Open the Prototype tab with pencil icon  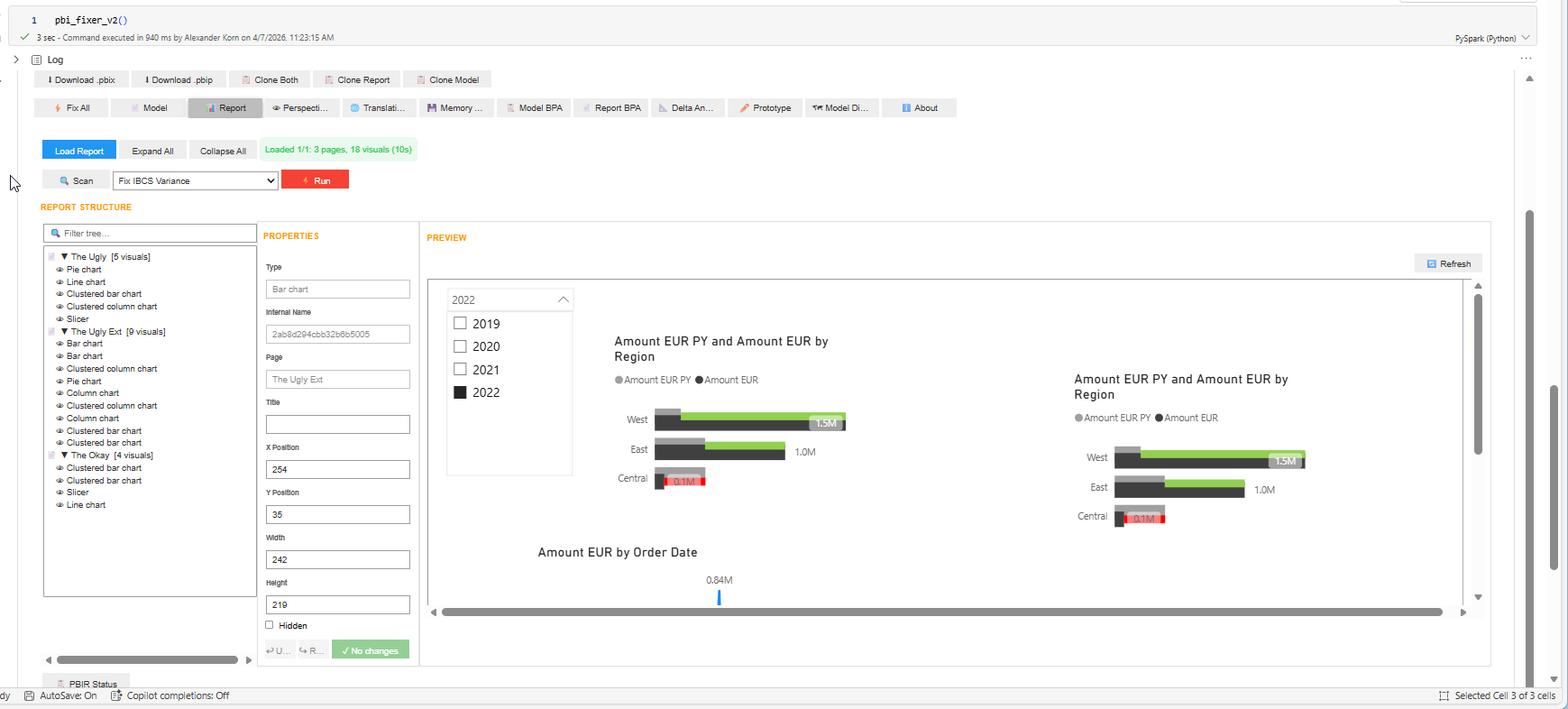tap(765, 107)
